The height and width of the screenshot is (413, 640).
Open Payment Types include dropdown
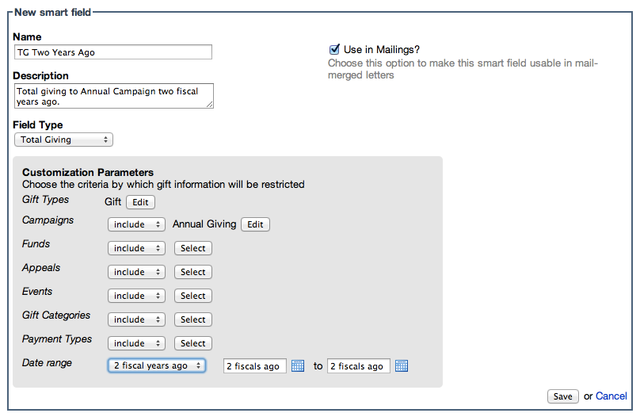[136, 343]
